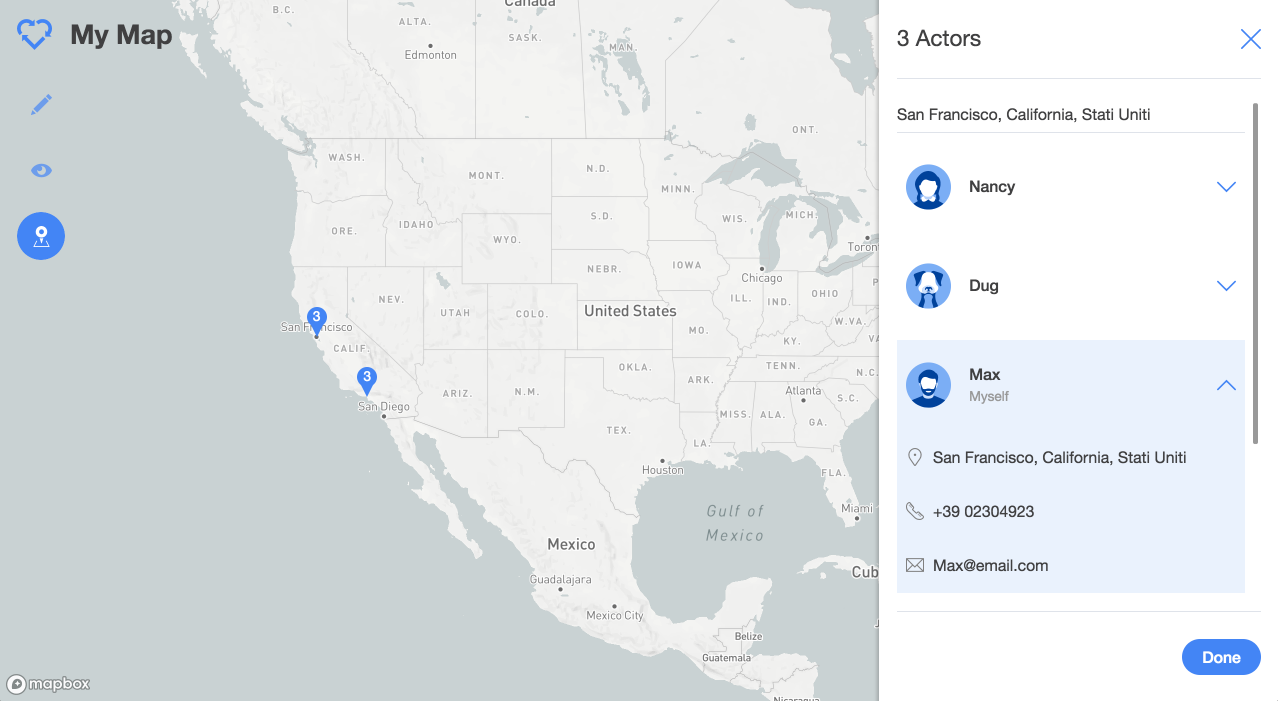Click the location pin icon beside Max's address
This screenshot has width=1278, height=702.
[x=914, y=457]
